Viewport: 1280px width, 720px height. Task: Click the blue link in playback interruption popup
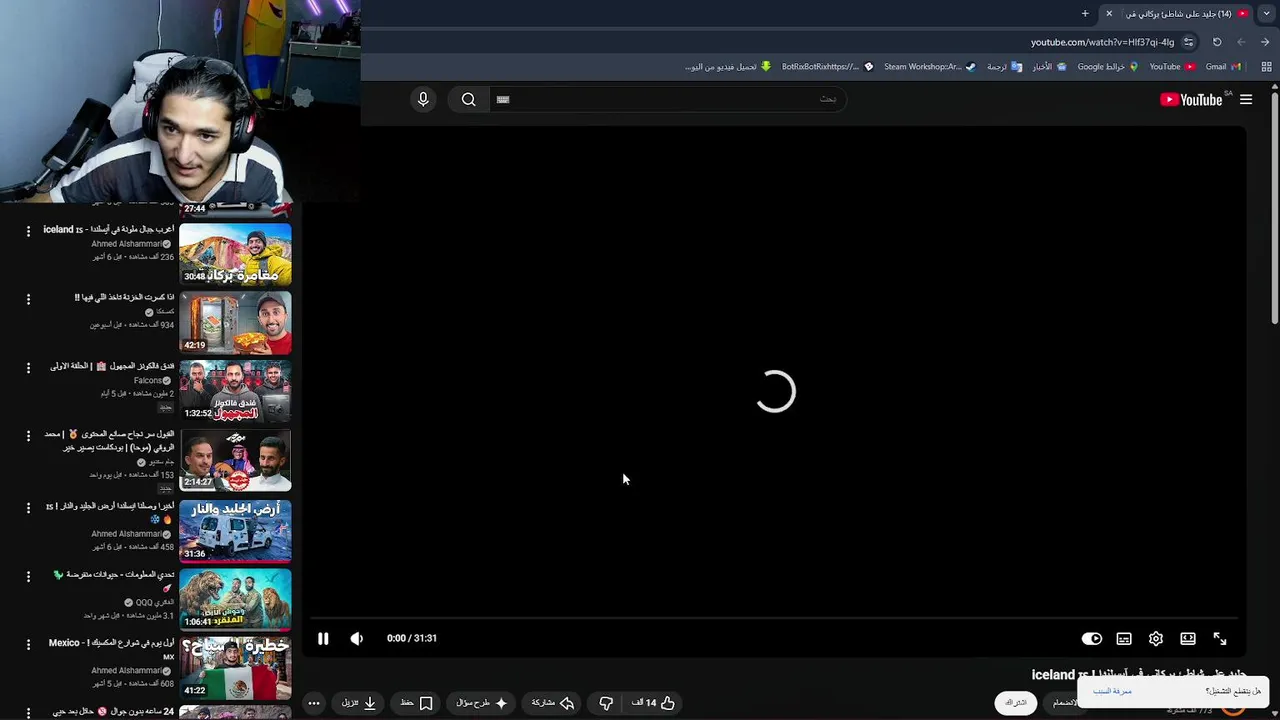point(1112,691)
